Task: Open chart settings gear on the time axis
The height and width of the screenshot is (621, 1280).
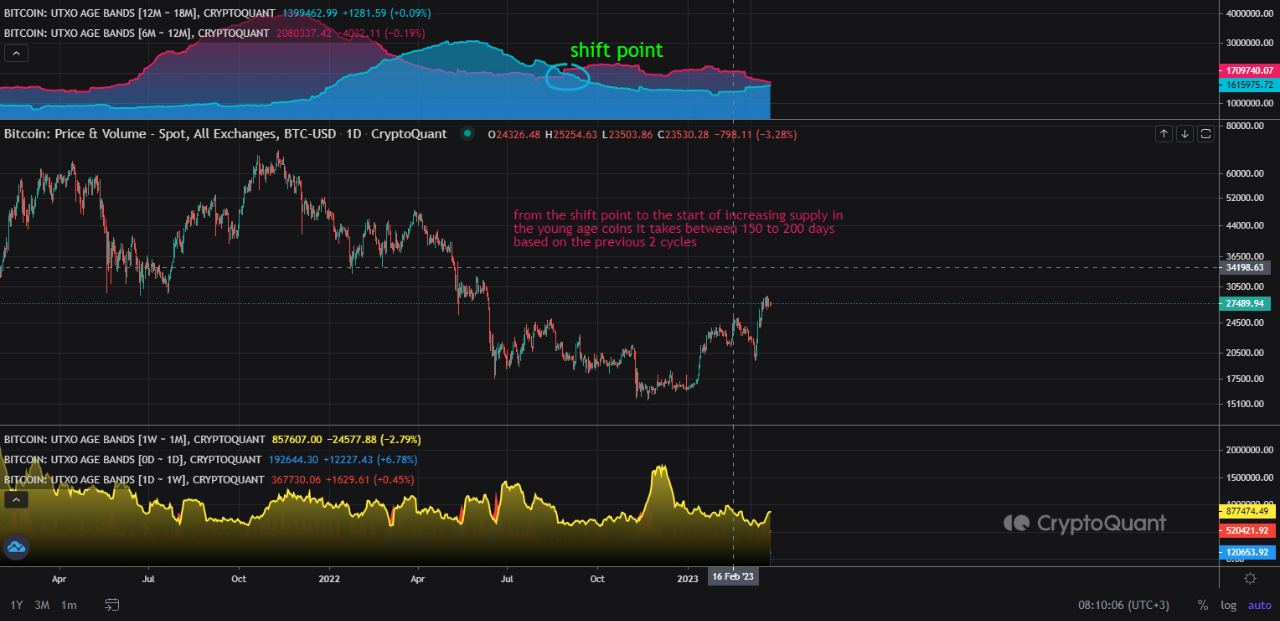Action: tap(1250, 578)
